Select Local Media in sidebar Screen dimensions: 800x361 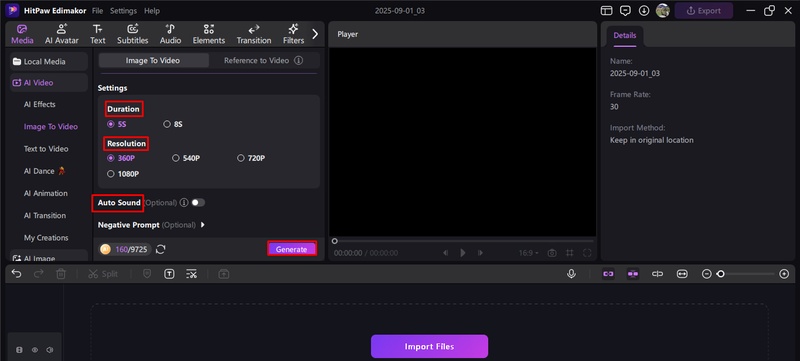(x=48, y=62)
